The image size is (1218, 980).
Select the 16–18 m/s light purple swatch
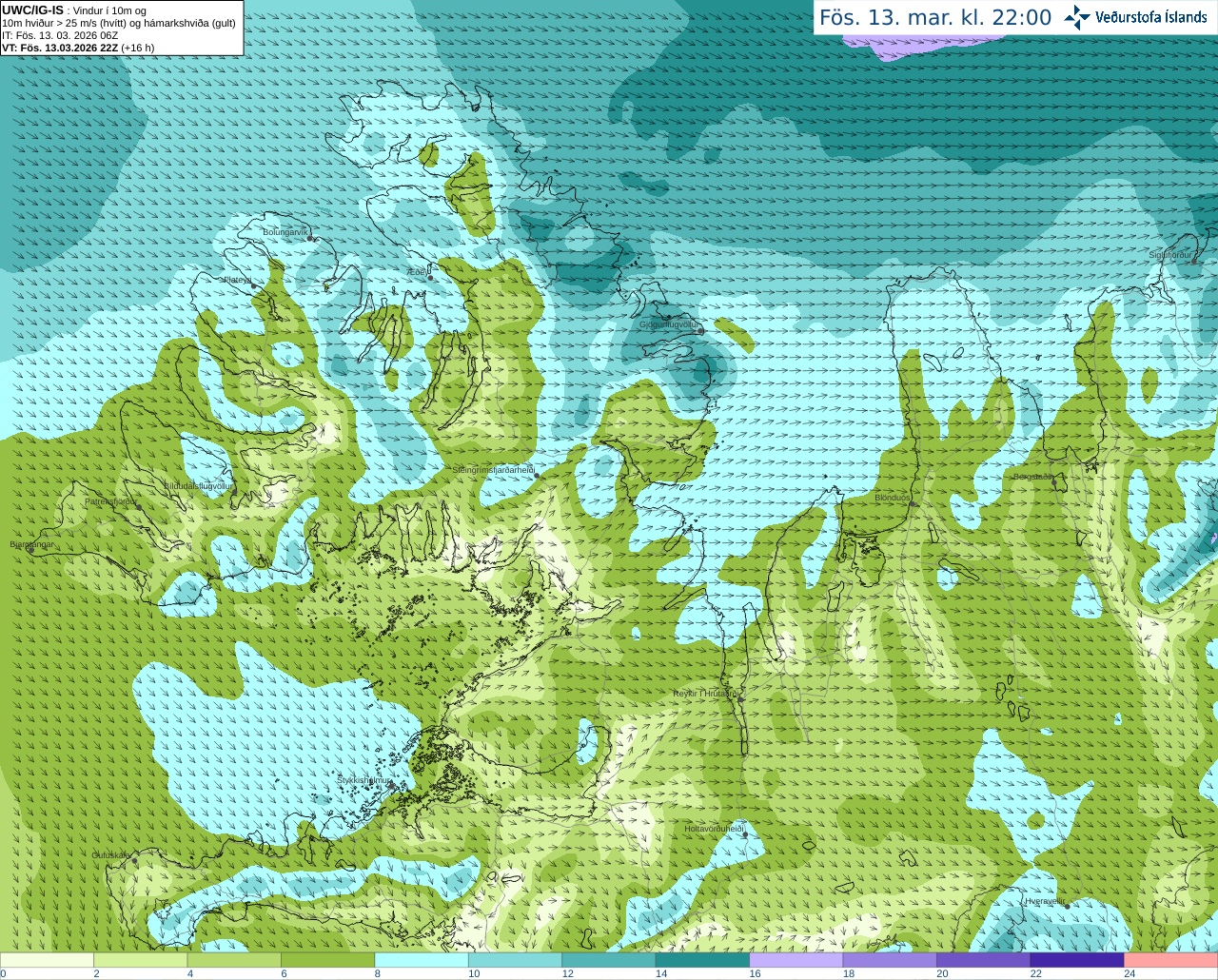(796, 960)
